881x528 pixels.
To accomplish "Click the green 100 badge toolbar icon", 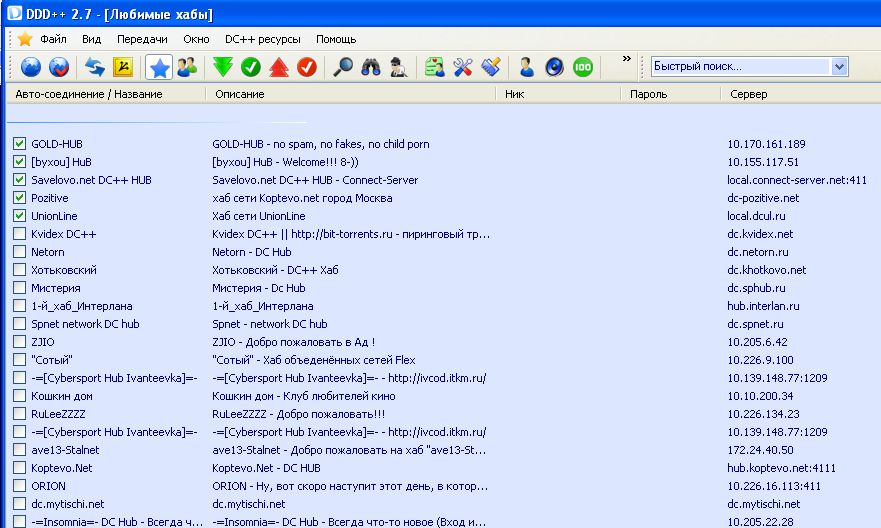I will (582, 67).
